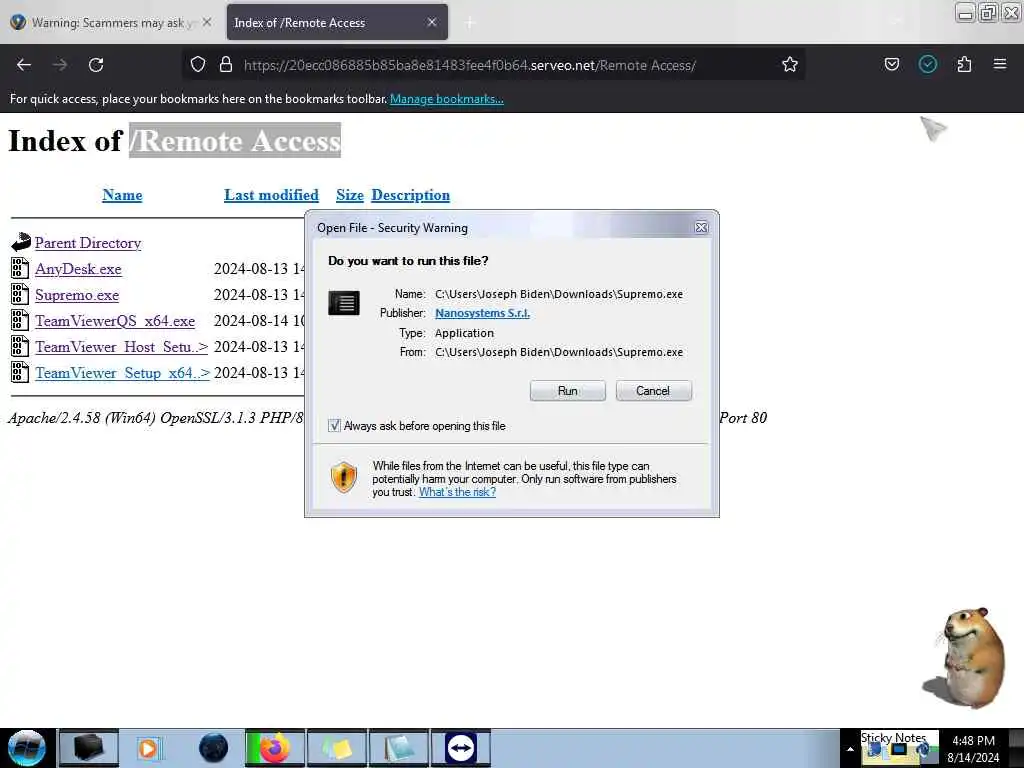This screenshot has height=768, width=1024.
Task: Download Supremo.exe link
Action: [x=77, y=295]
